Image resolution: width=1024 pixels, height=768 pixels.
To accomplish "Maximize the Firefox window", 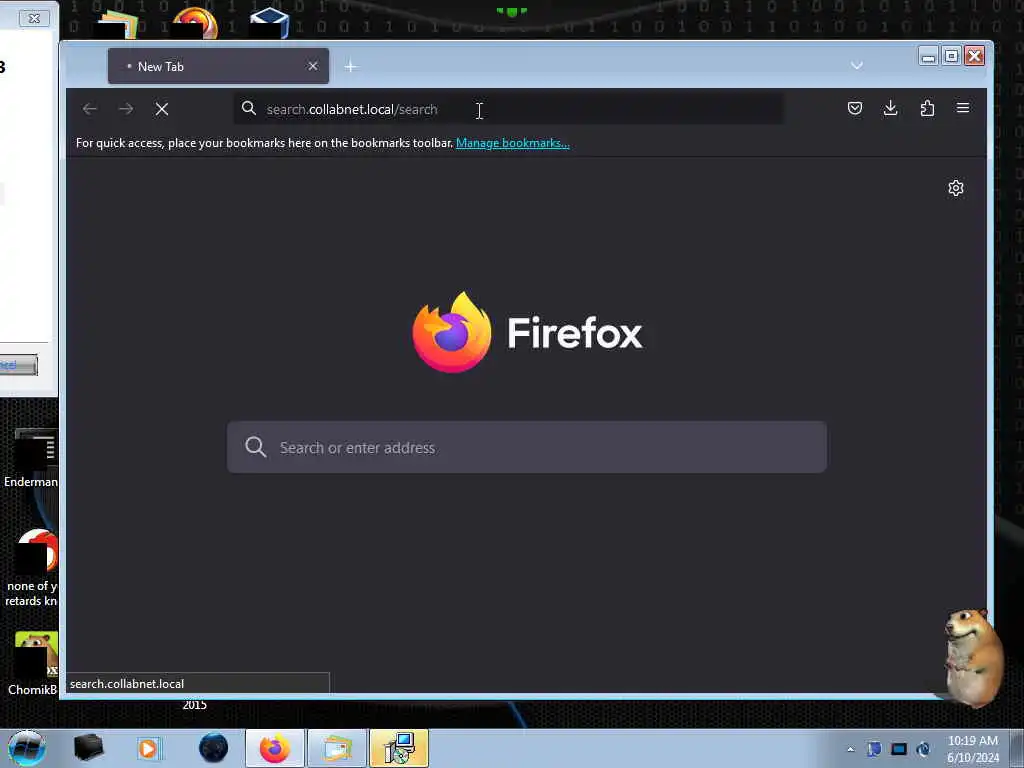I will point(952,57).
